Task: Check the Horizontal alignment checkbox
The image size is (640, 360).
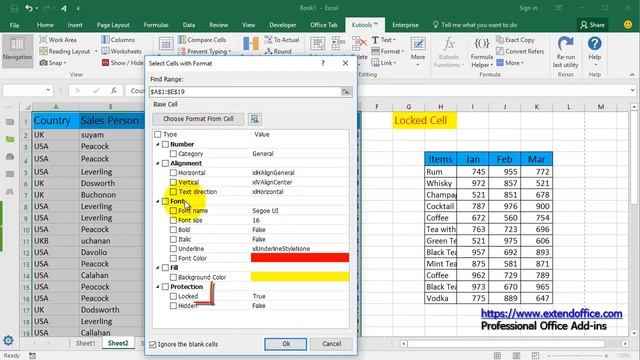Action: [x=173, y=173]
